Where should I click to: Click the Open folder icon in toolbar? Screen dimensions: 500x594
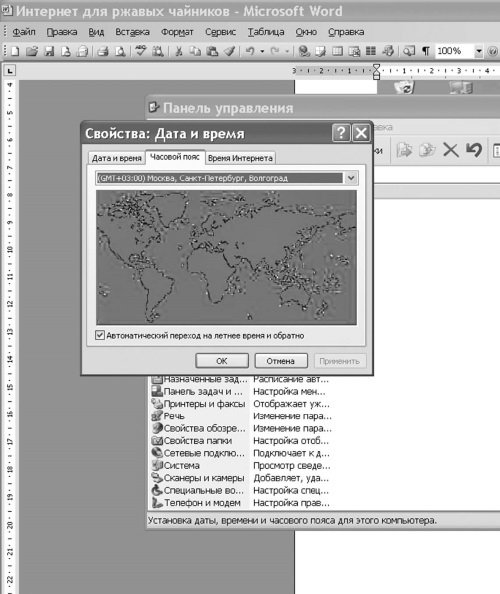pos(32,51)
